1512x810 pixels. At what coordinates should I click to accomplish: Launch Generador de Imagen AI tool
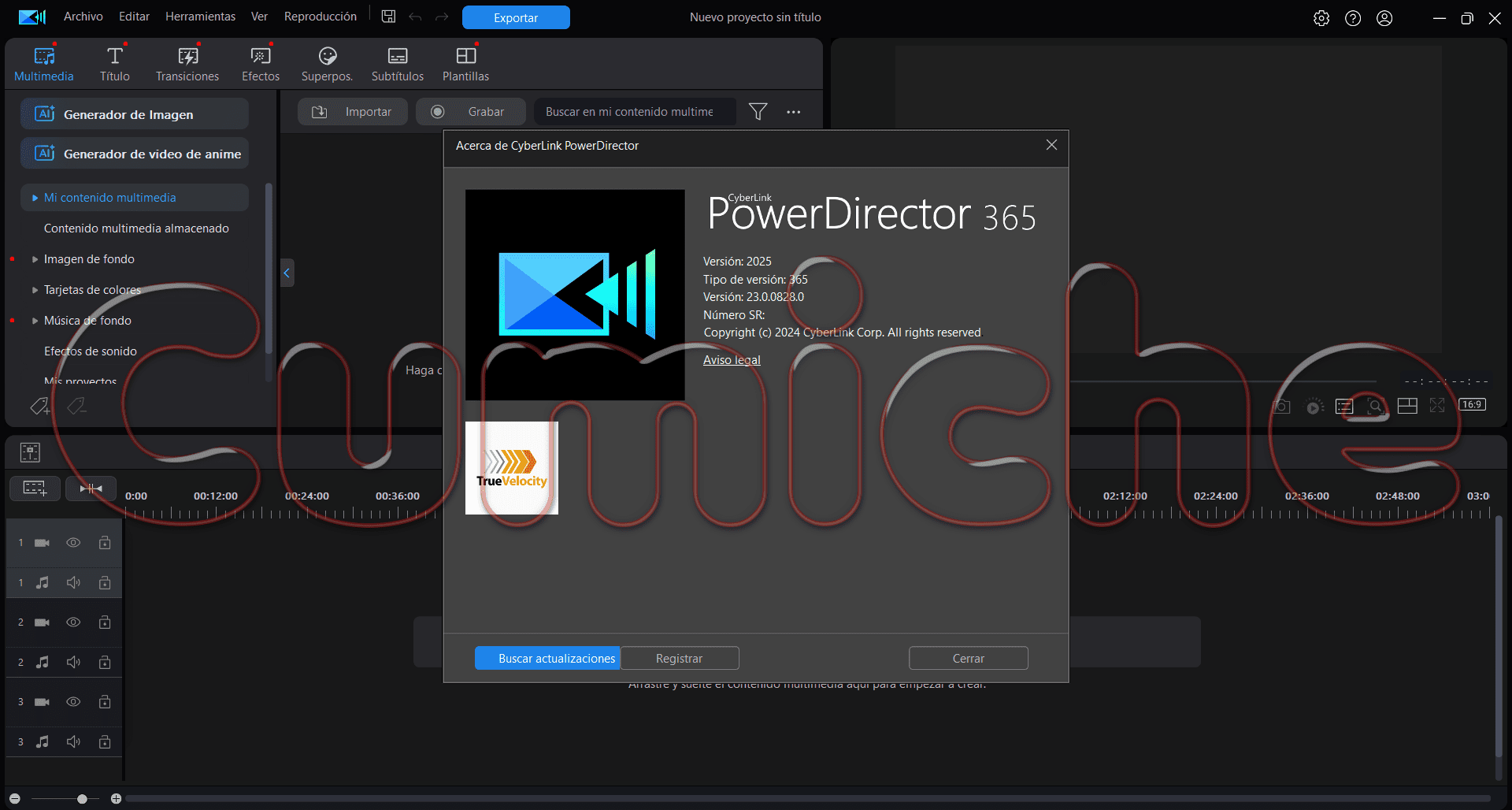[x=135, y=114]
